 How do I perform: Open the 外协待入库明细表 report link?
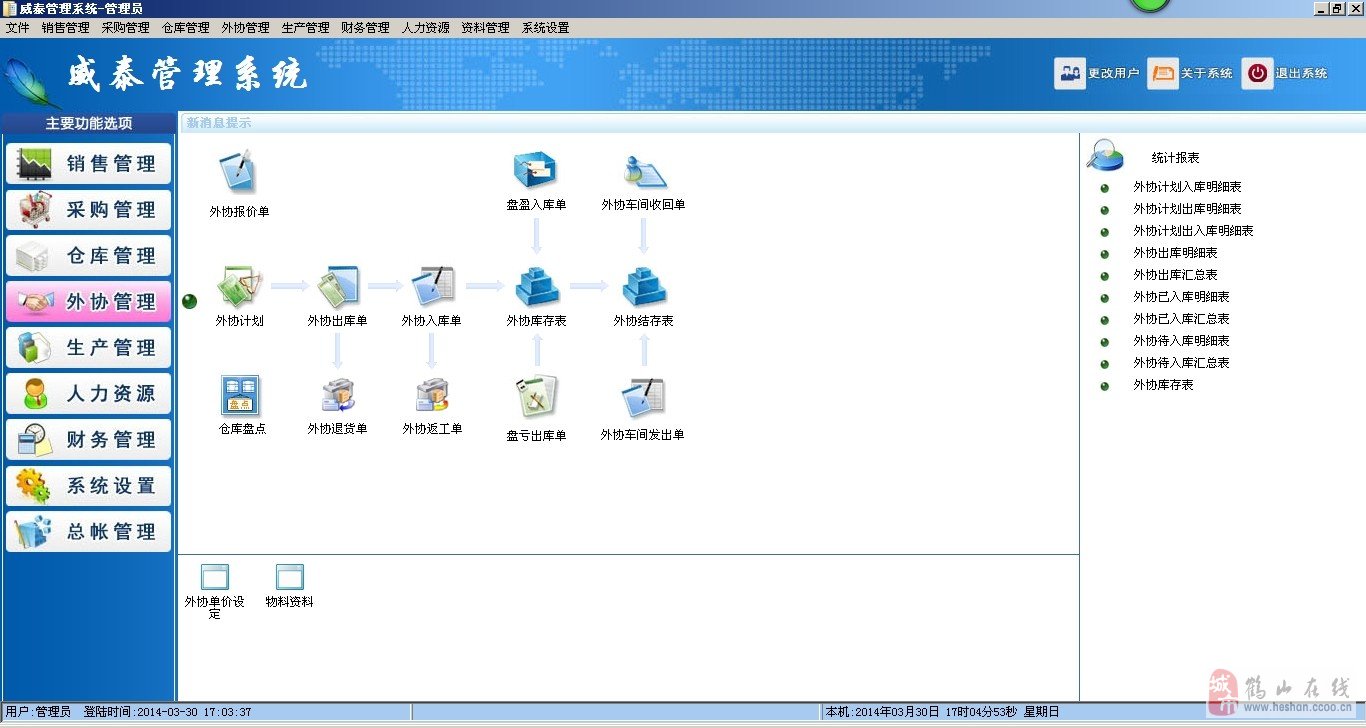coord(1181,341)
